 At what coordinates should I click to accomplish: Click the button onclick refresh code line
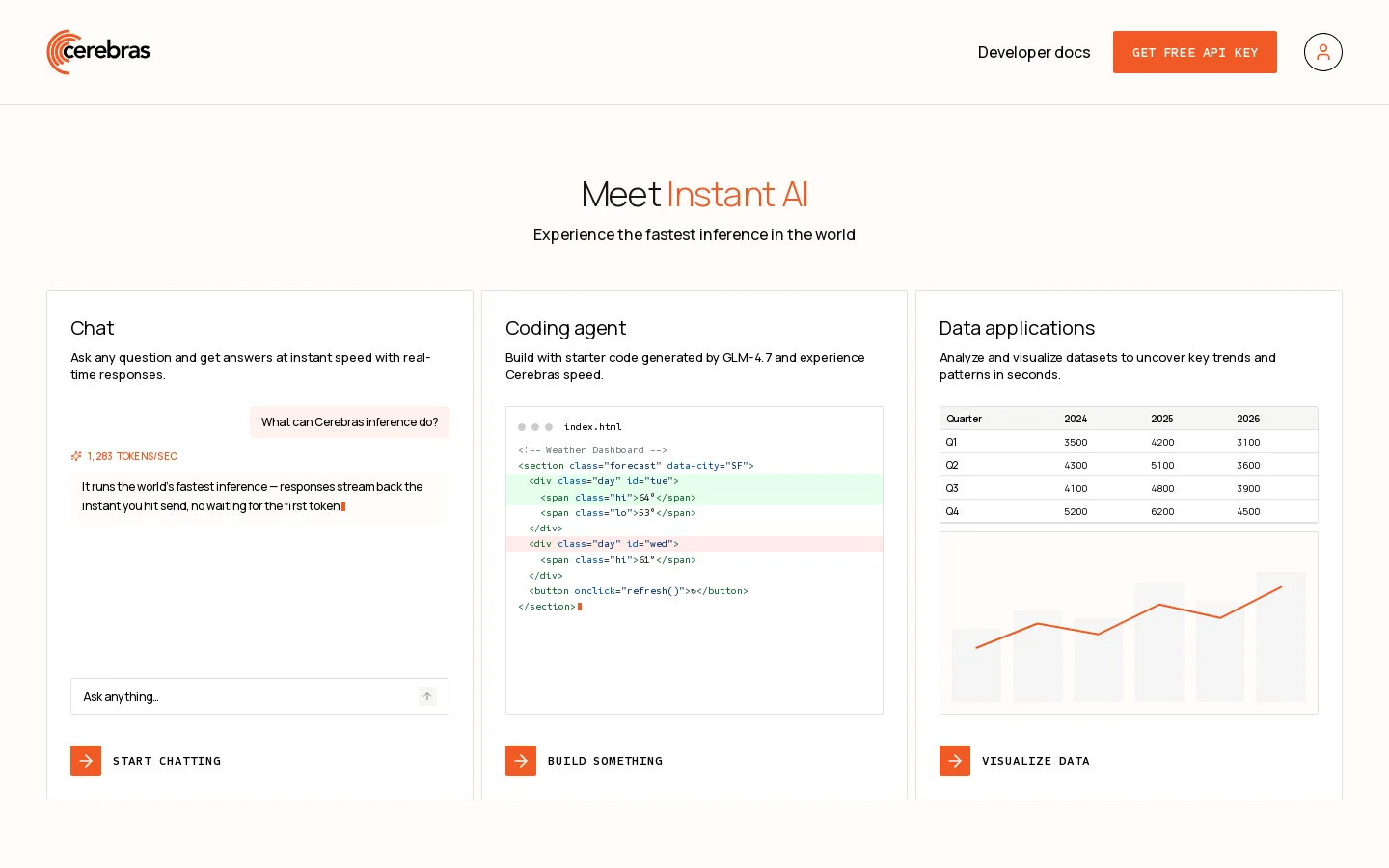638,591
